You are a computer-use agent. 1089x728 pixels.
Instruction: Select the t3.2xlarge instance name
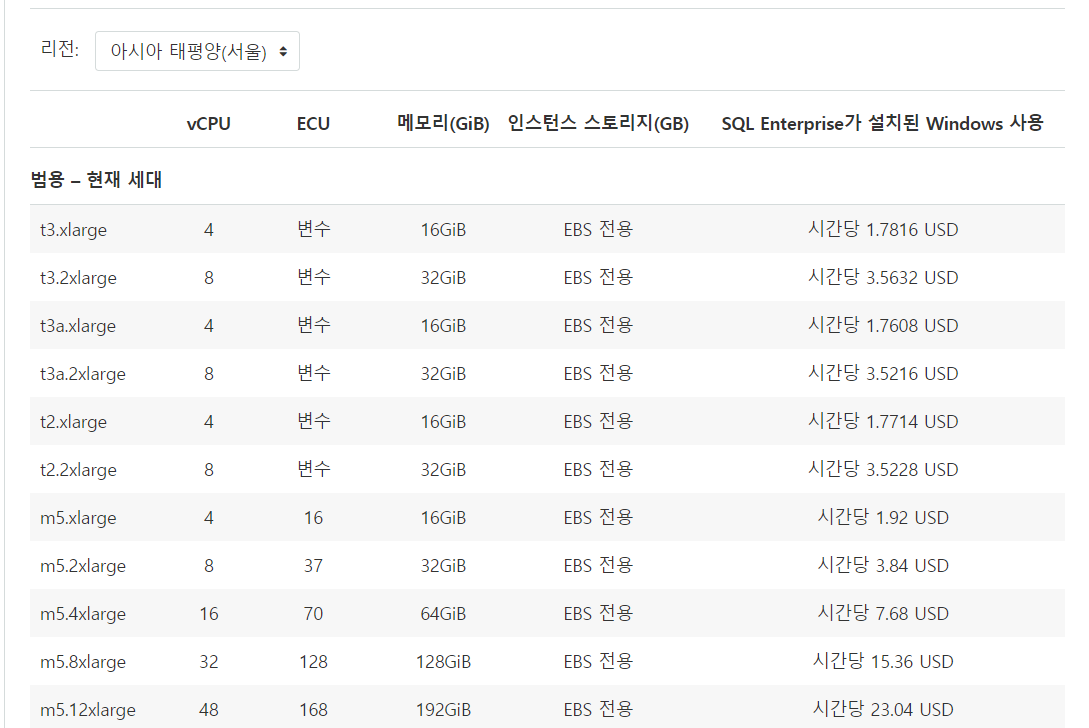tap(78, 278)
